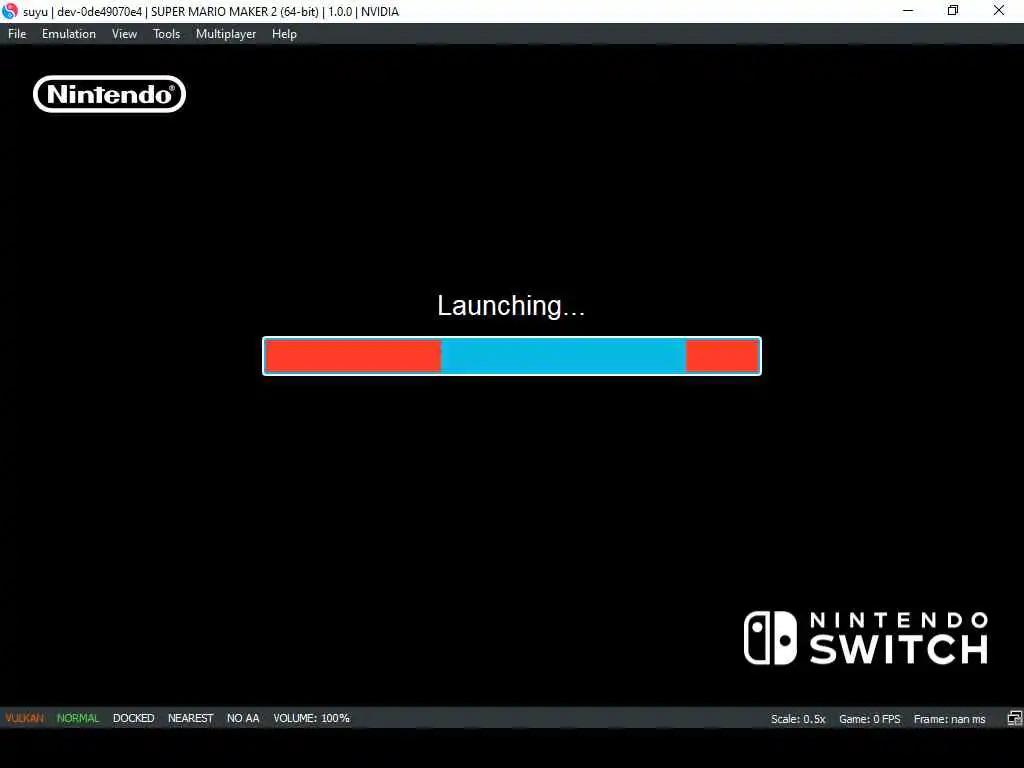This screenshot has width=1024, height=768.
Task: Click the Game: 0 FPS status text
Action: (869, 719)
